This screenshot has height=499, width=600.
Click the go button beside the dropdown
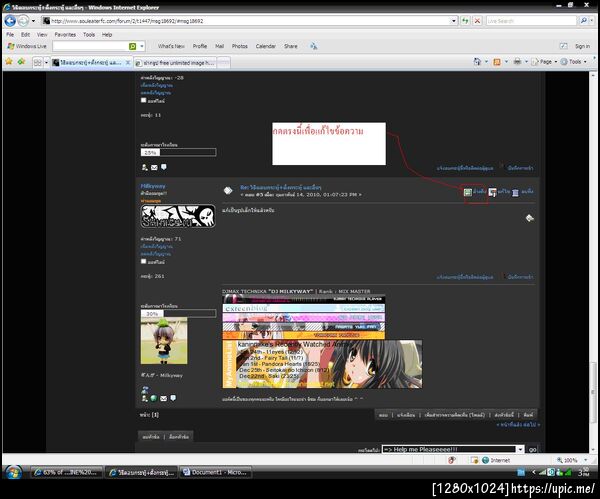[532, 450]
